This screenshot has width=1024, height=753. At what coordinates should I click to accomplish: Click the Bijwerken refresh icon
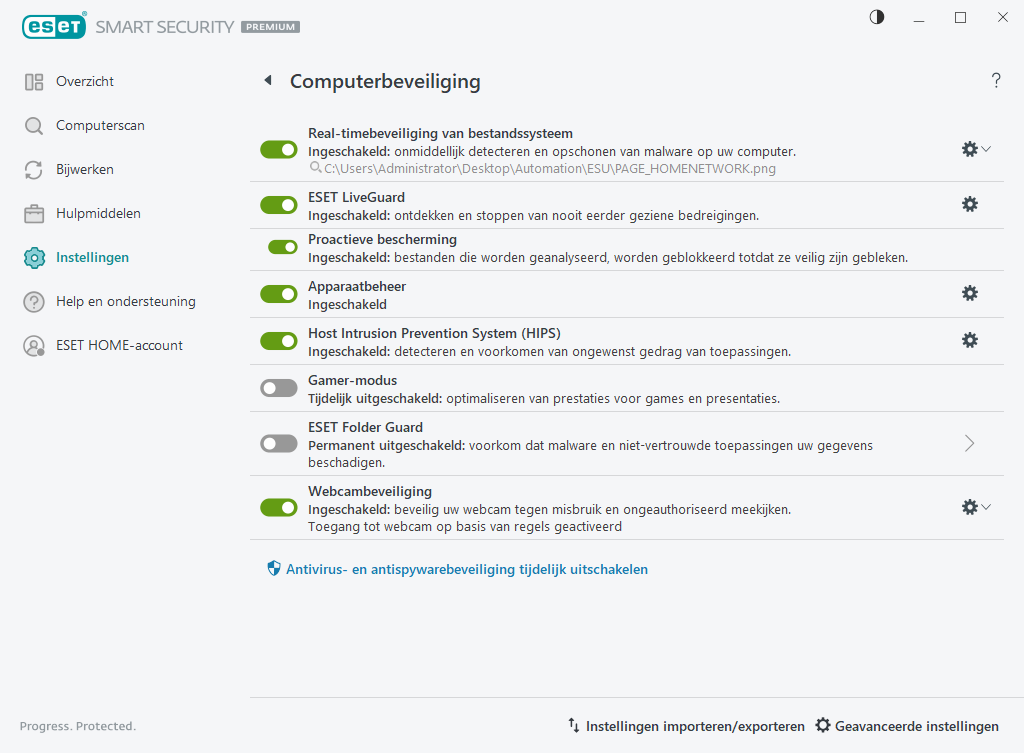click(34, 169)
